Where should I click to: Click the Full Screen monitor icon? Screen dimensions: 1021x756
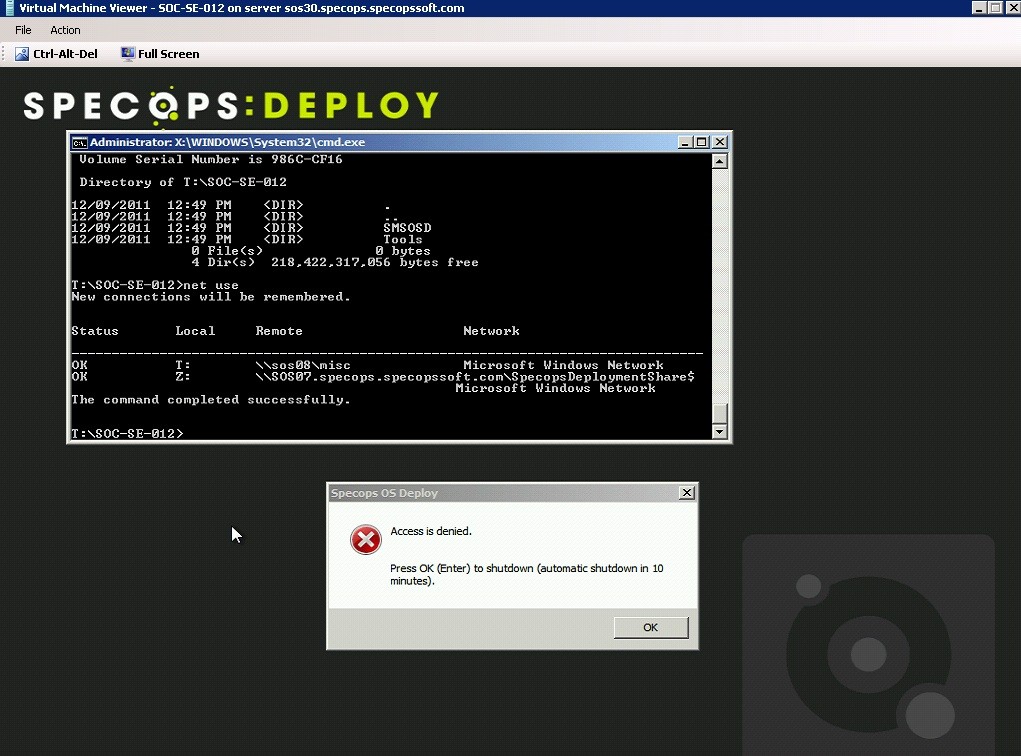point(128,54)
